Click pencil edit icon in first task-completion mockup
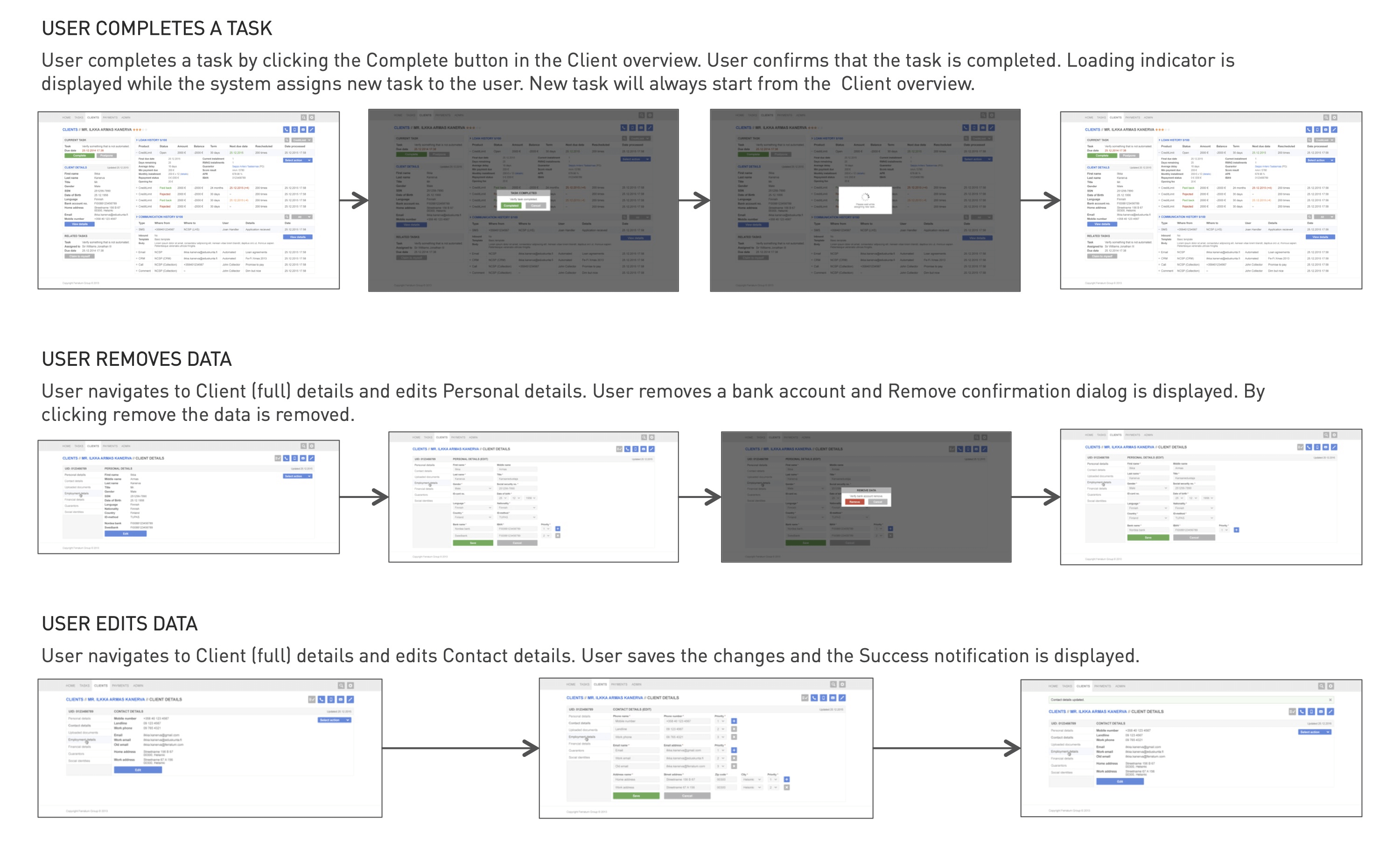Screen dimensions: 1400x847 tap(311, 130)
